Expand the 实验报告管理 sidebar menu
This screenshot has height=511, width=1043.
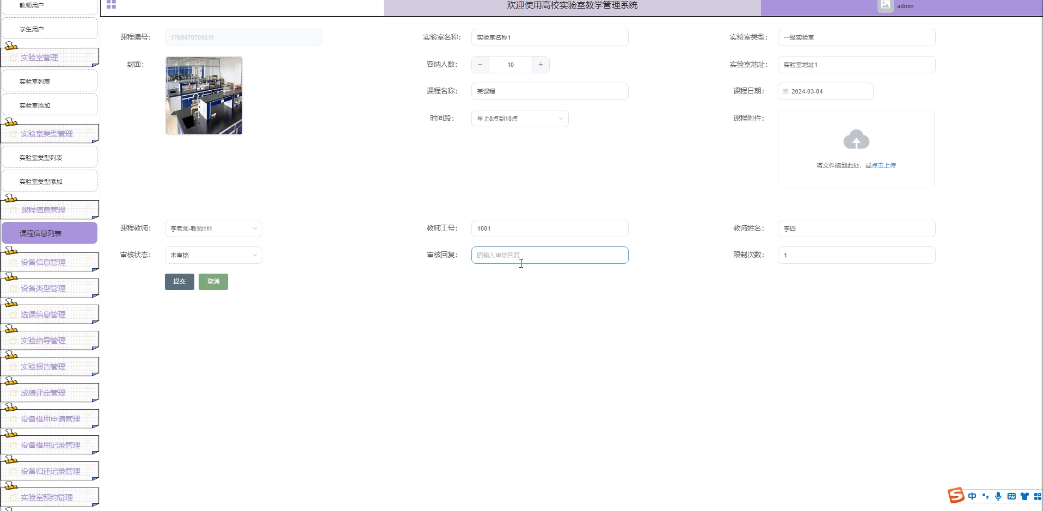click(x=50, y=367)
